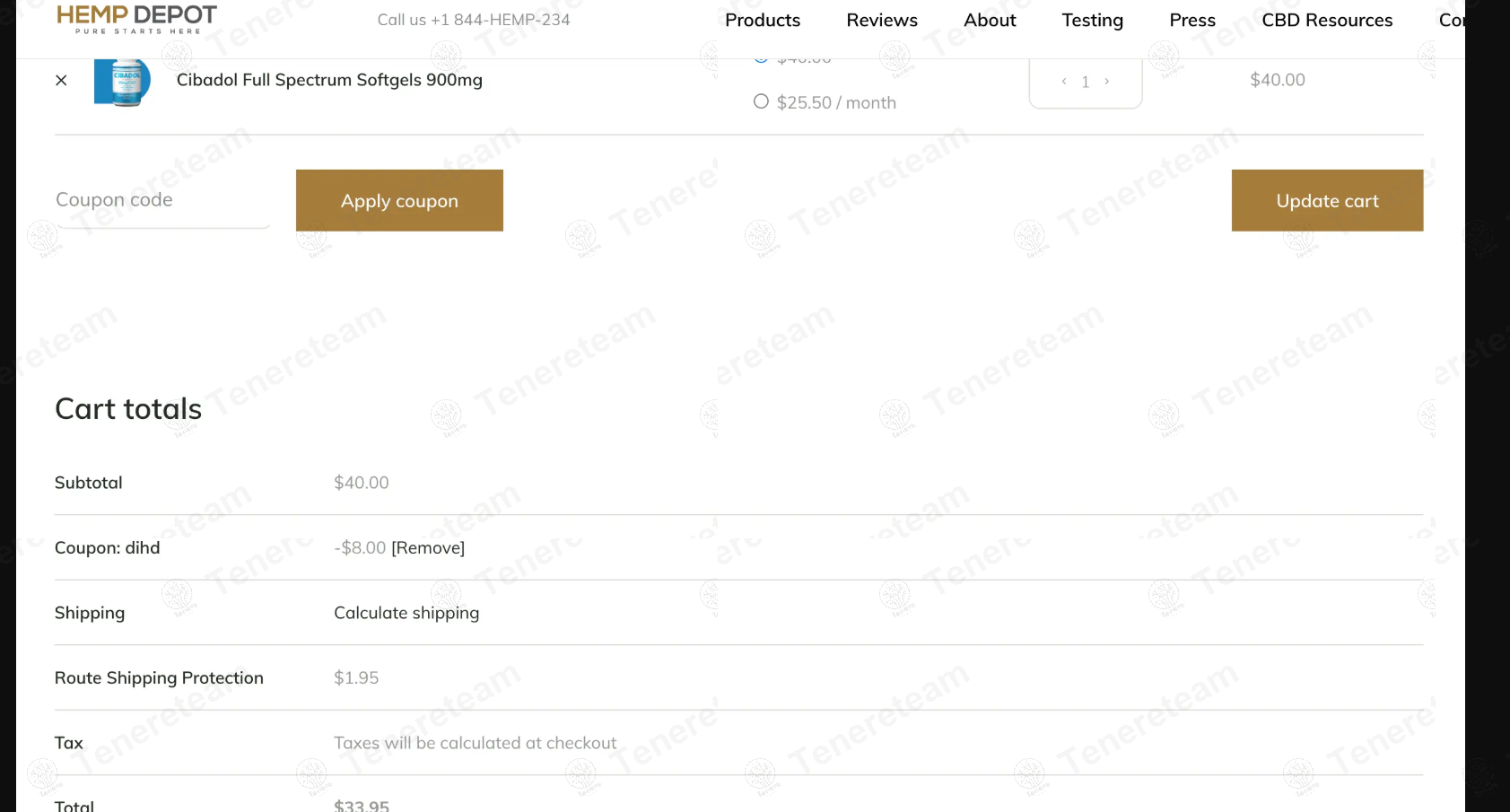Image resolution: width=1510 pixels, height=812 pixels.
Task: Click the -$8.00 coupon discount amount
Action: (360, 548)
